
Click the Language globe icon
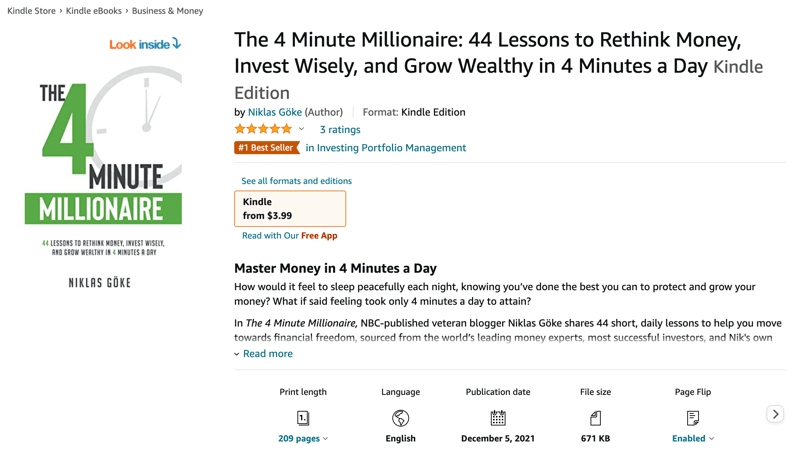click(x=400, y=418)
